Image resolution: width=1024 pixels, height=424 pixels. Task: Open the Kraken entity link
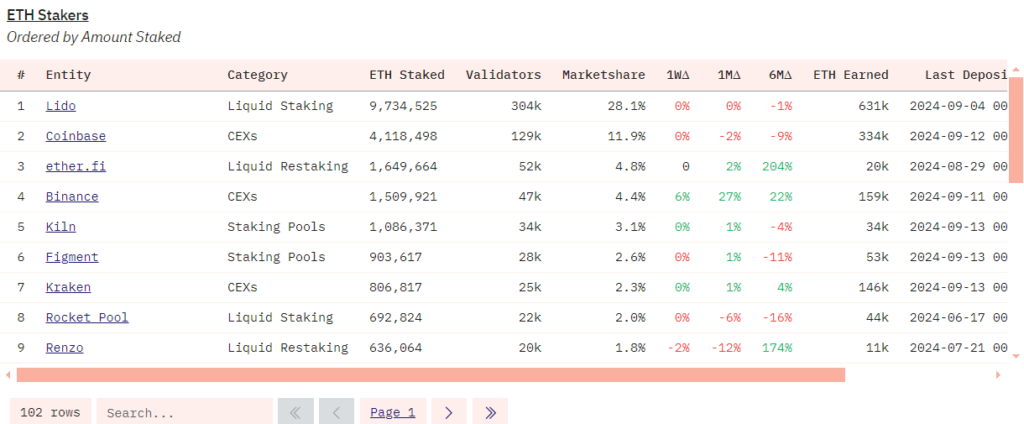point(68,287)
